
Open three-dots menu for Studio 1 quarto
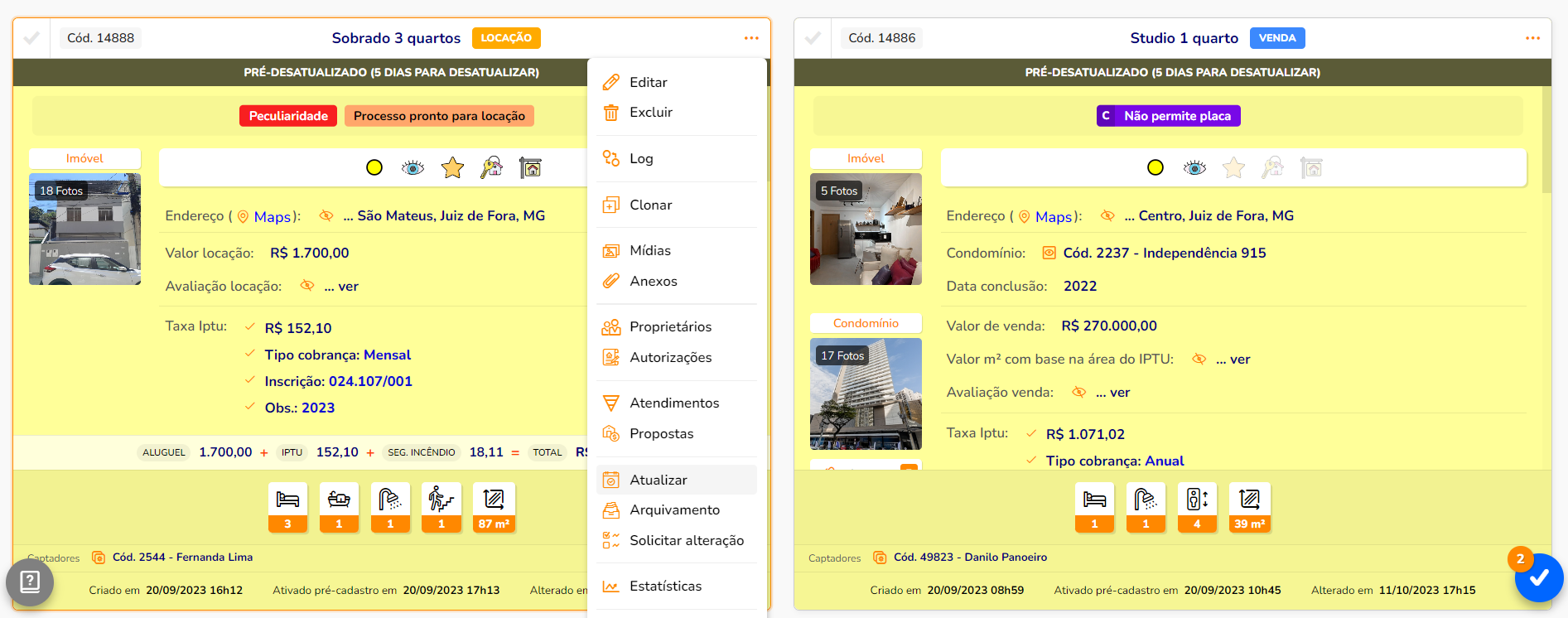coord(1532,38)
